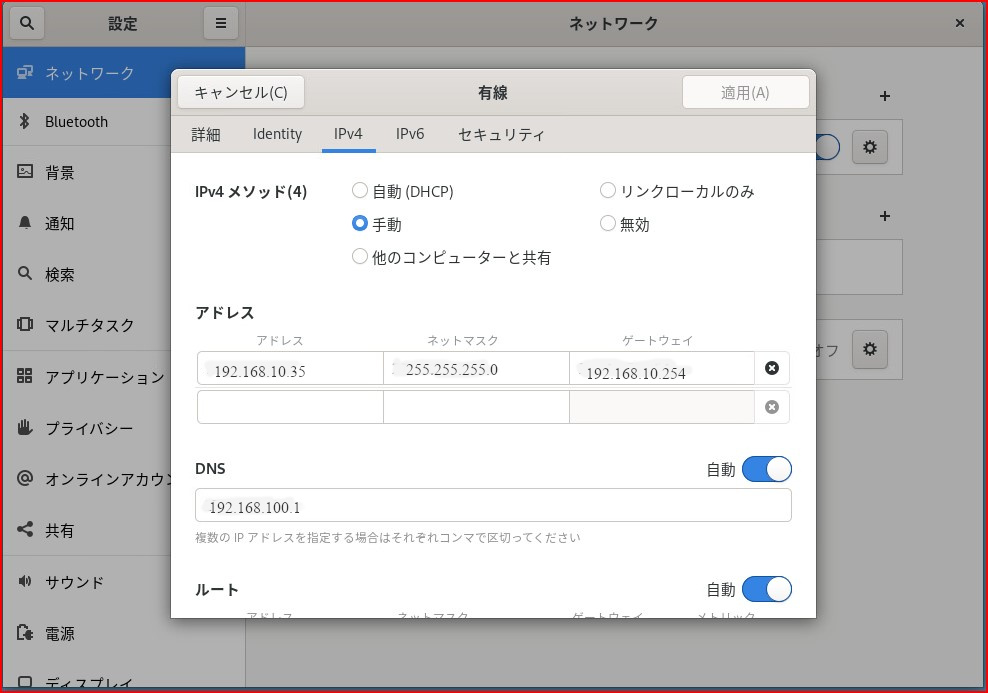988x693 pixels.
Task: Click the キャンセル(C) button
Action: (x=241, y=93)
